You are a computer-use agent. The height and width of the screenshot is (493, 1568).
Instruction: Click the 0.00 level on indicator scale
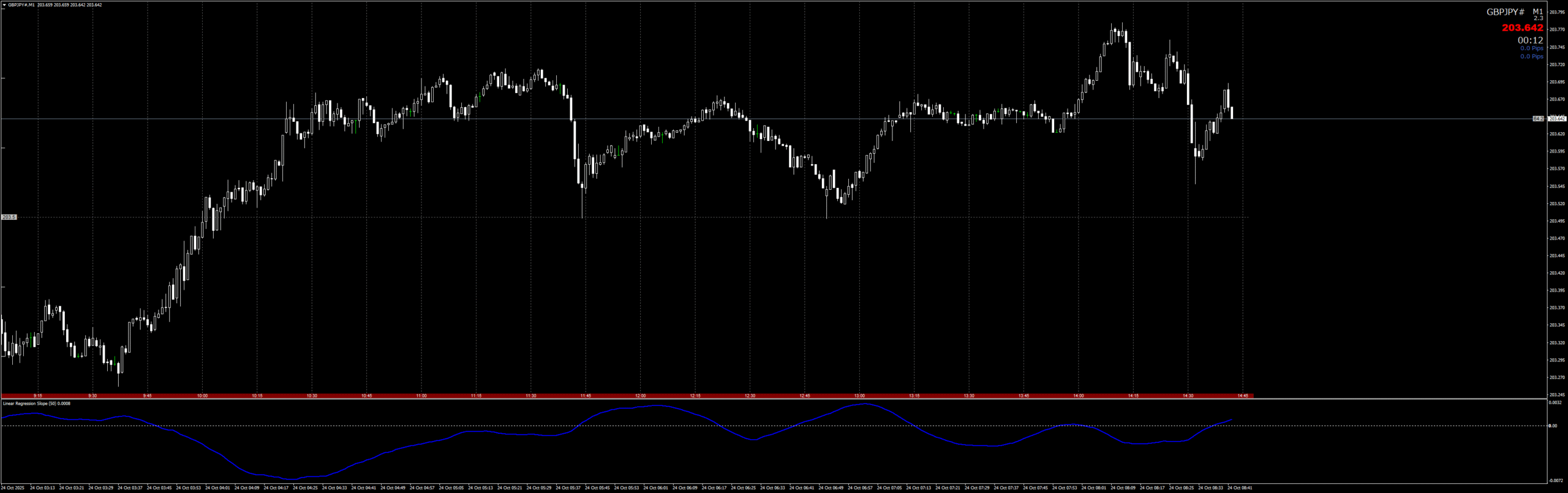(1553, 426)
